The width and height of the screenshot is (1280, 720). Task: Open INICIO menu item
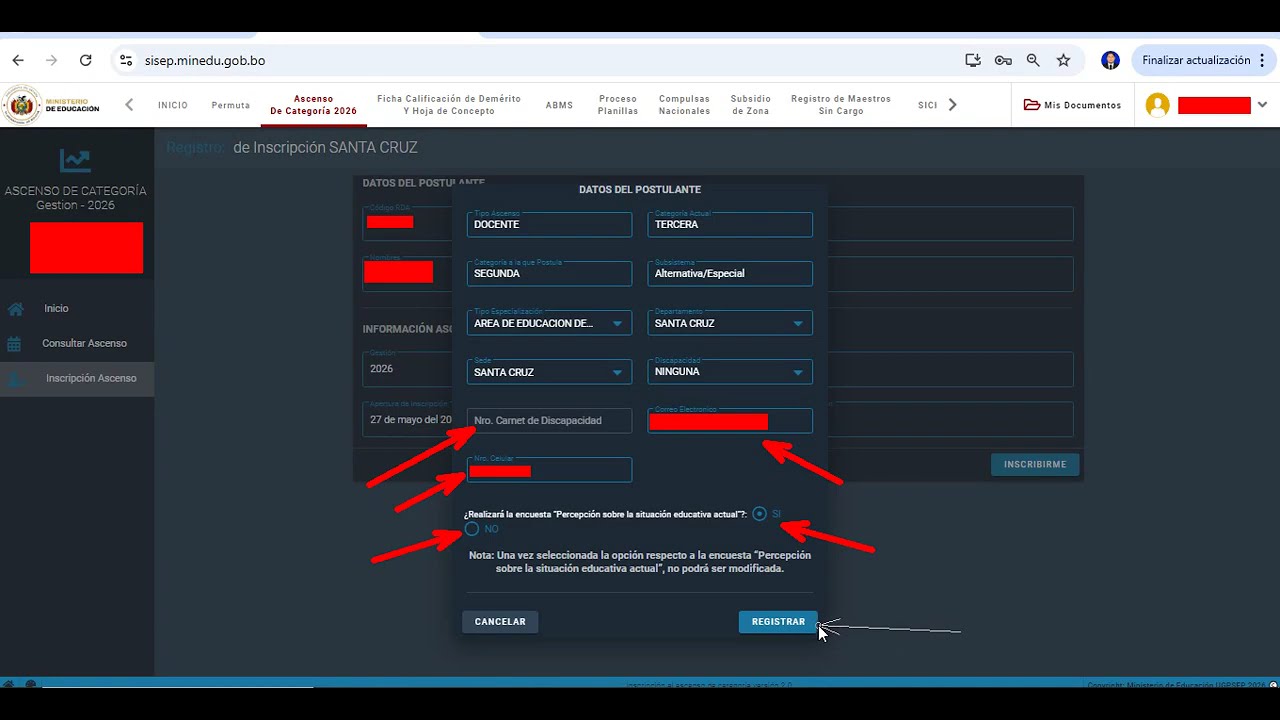[173, 105]
